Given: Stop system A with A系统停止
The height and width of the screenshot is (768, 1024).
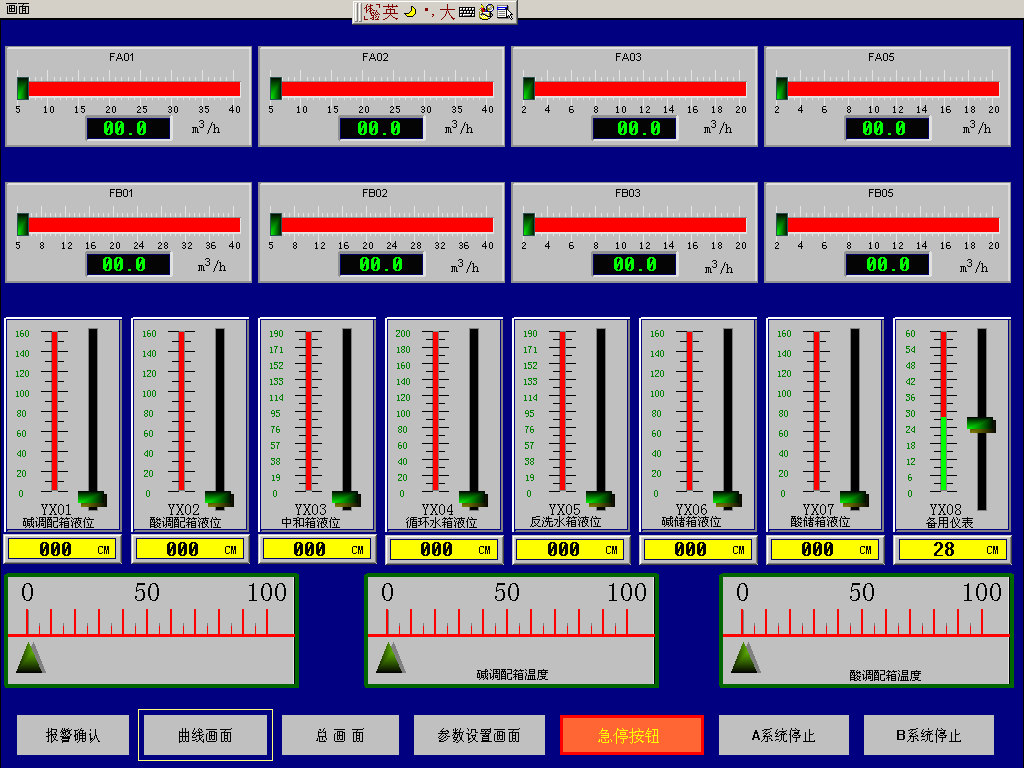Looking at the screenshot, I should [x=783, y=735].
